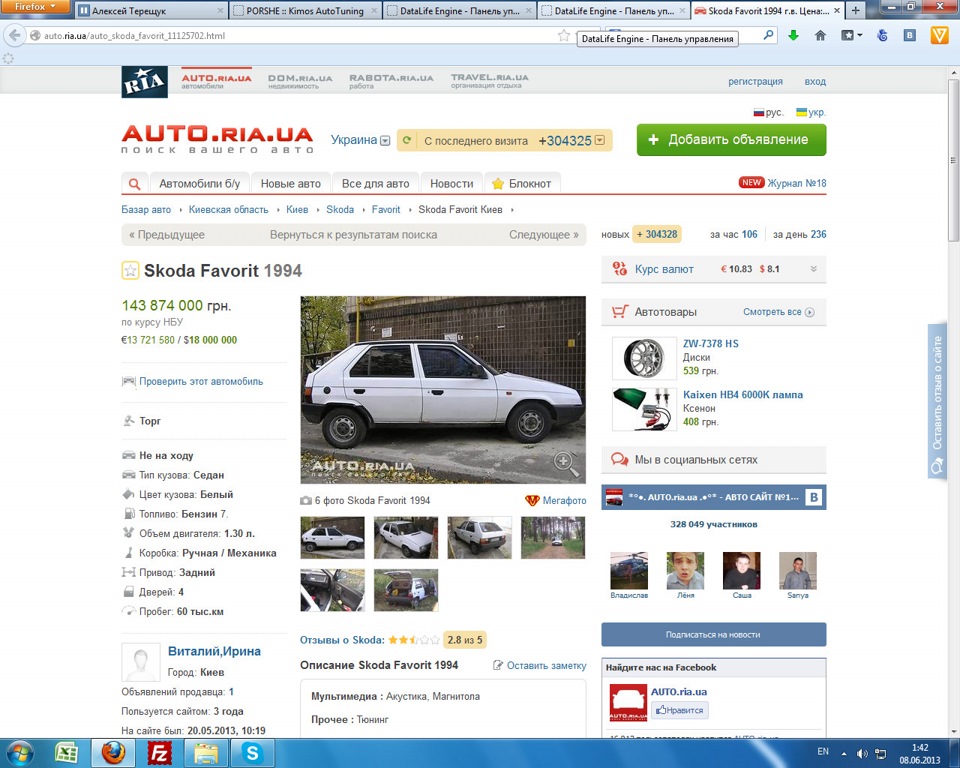Screen dimensions: 960x768
Task: Click '« Предыдущее' listing link
Action: click(x=167, y=235)
